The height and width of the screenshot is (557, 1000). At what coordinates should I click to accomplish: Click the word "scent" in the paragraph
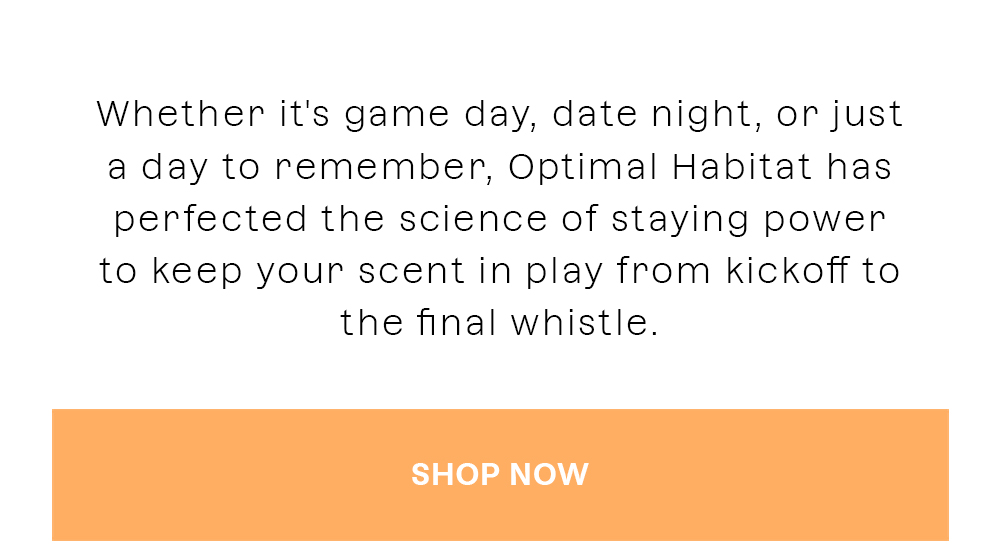pyautogui.click(x=411, y=271)
